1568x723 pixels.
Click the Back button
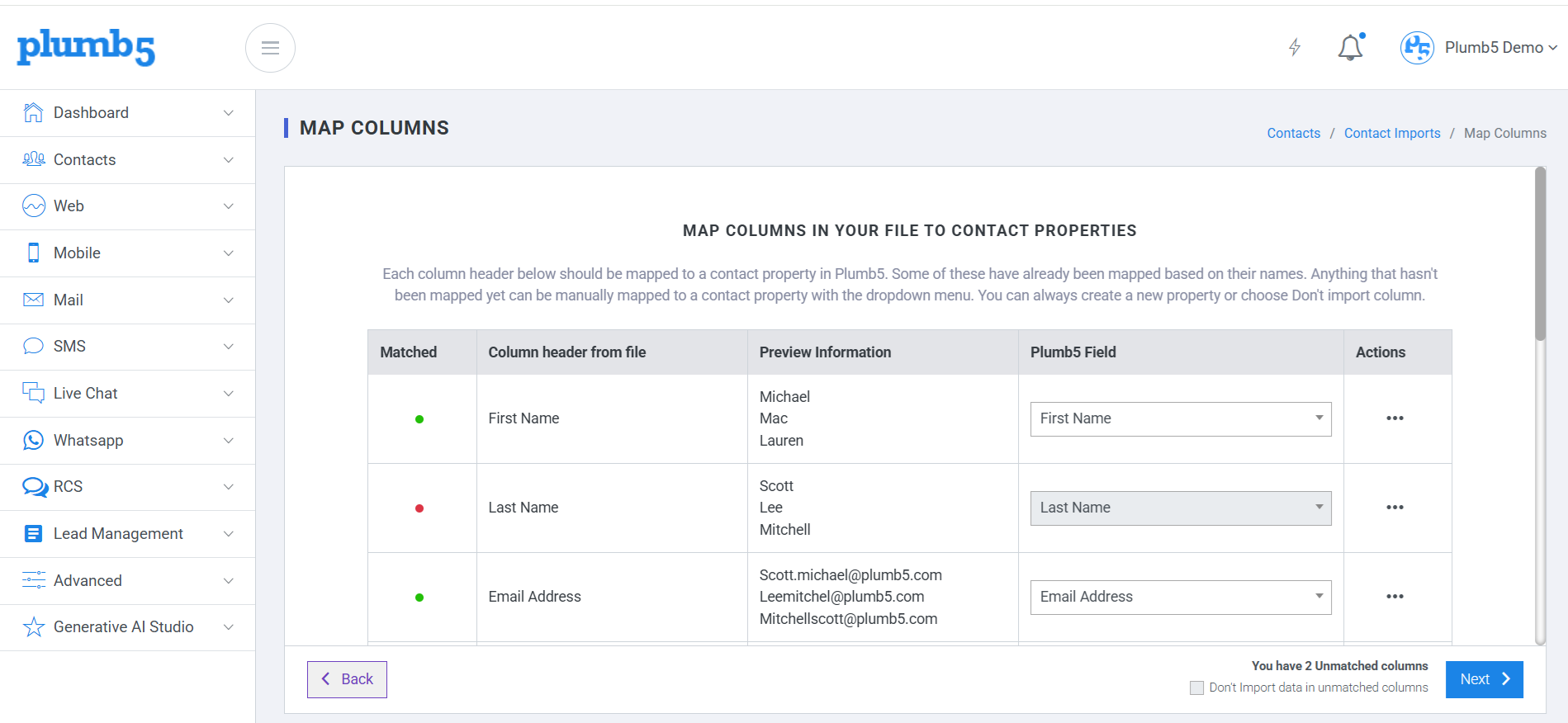click(347, 679)
